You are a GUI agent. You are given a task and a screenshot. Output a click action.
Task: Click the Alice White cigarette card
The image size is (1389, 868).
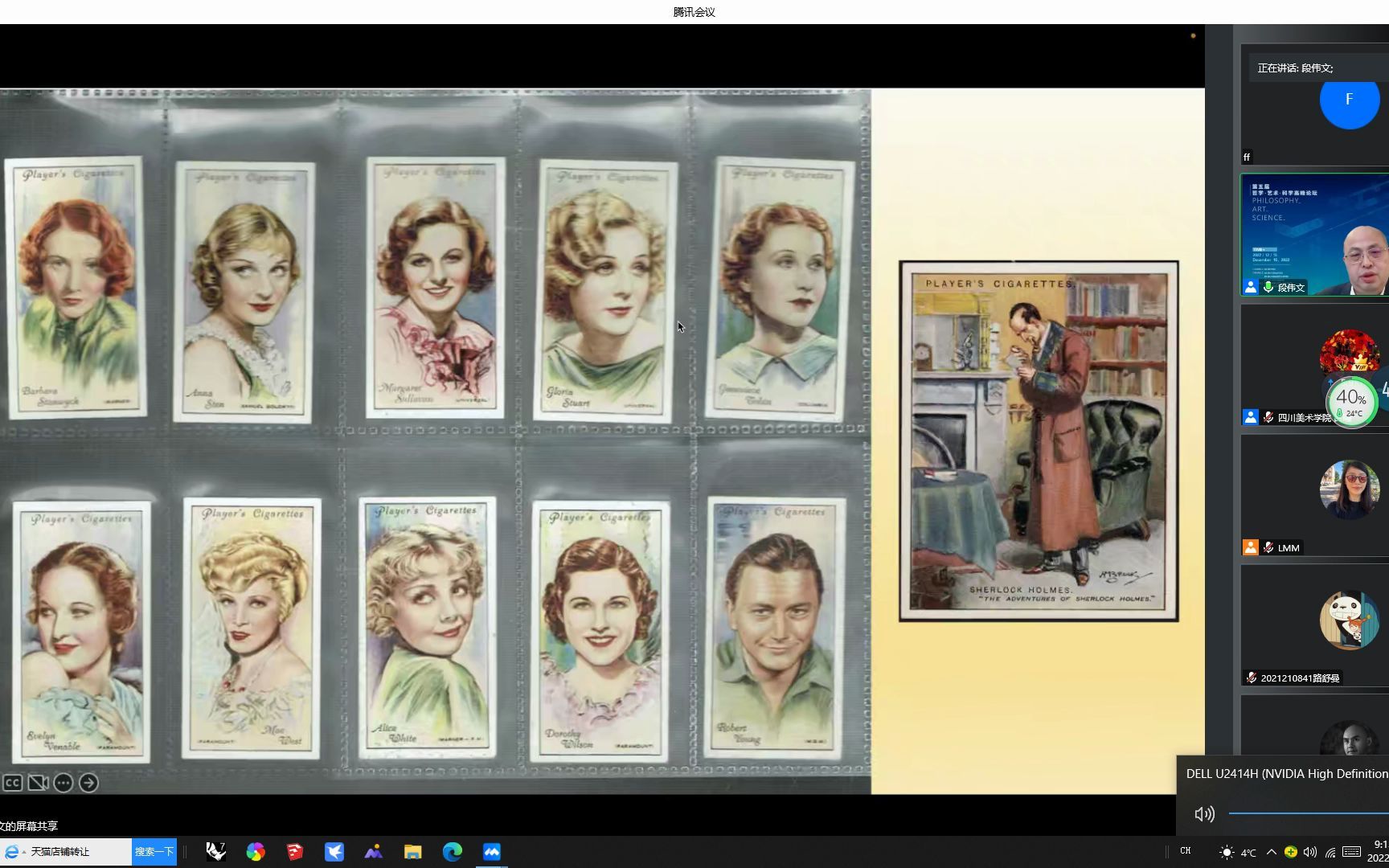(x=428, y=627)
